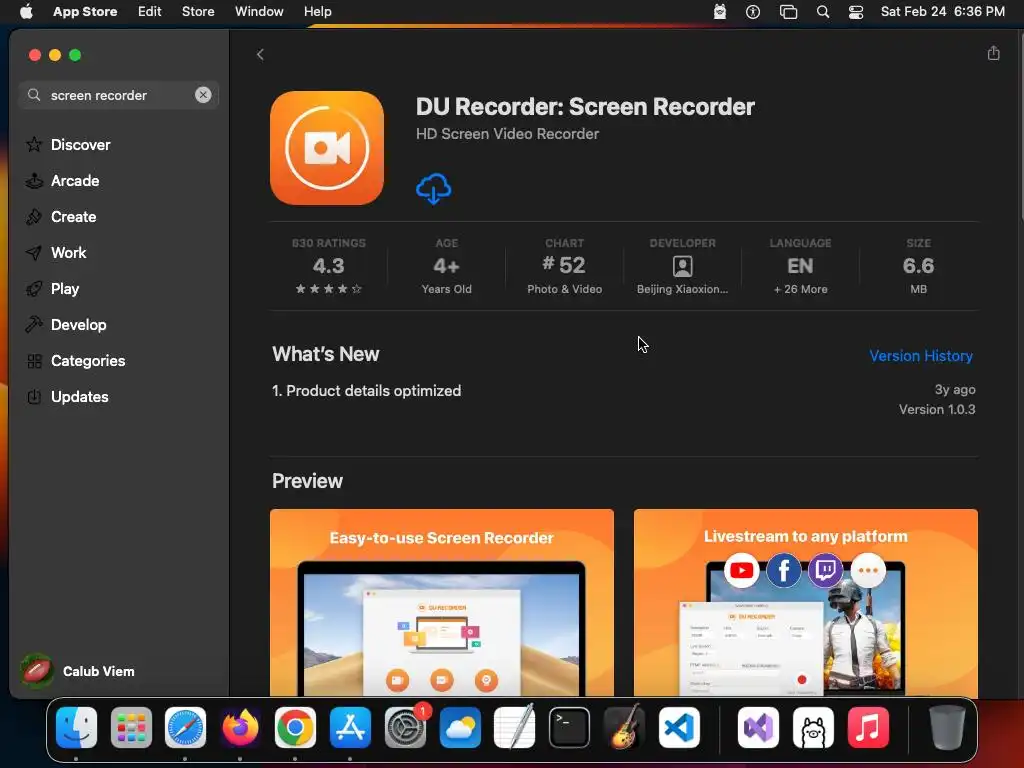The width and height of the screenshot is (1024, 768).
Task: Launch Visual Studio Code from the Dock
Action: (x=679, y=727)
